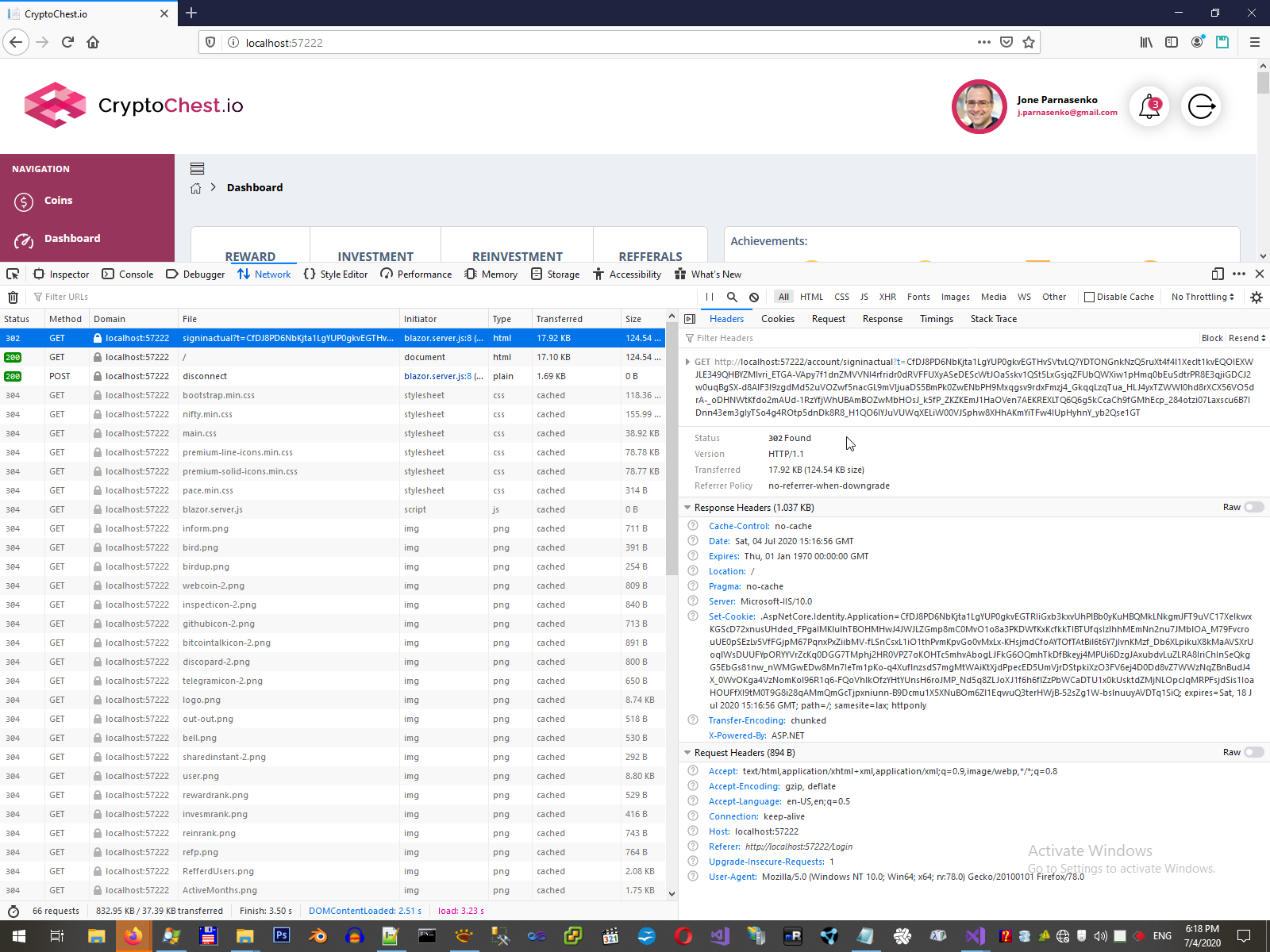Open Timings tab in request details
Screen dimensions: 1270x952
pyautogui.click(x=937, y=319)
